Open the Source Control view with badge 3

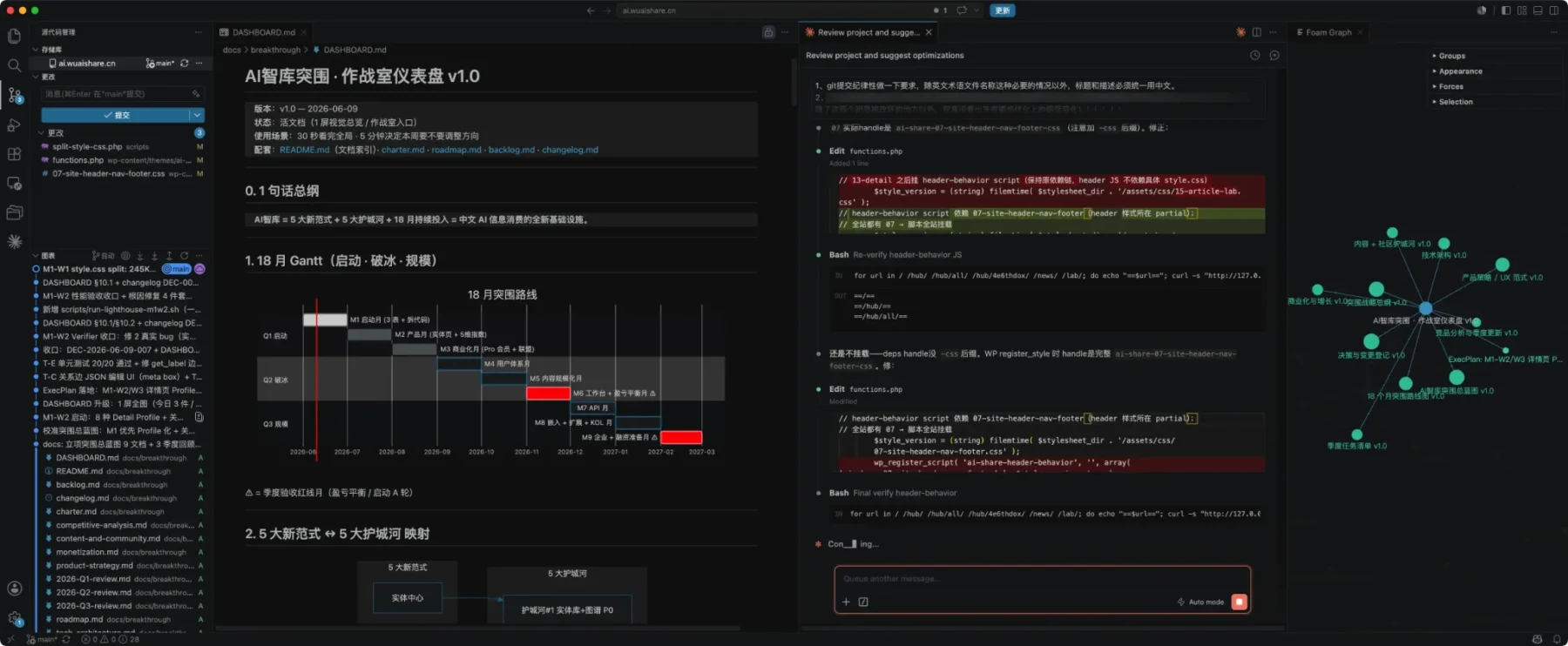point(14,95)
